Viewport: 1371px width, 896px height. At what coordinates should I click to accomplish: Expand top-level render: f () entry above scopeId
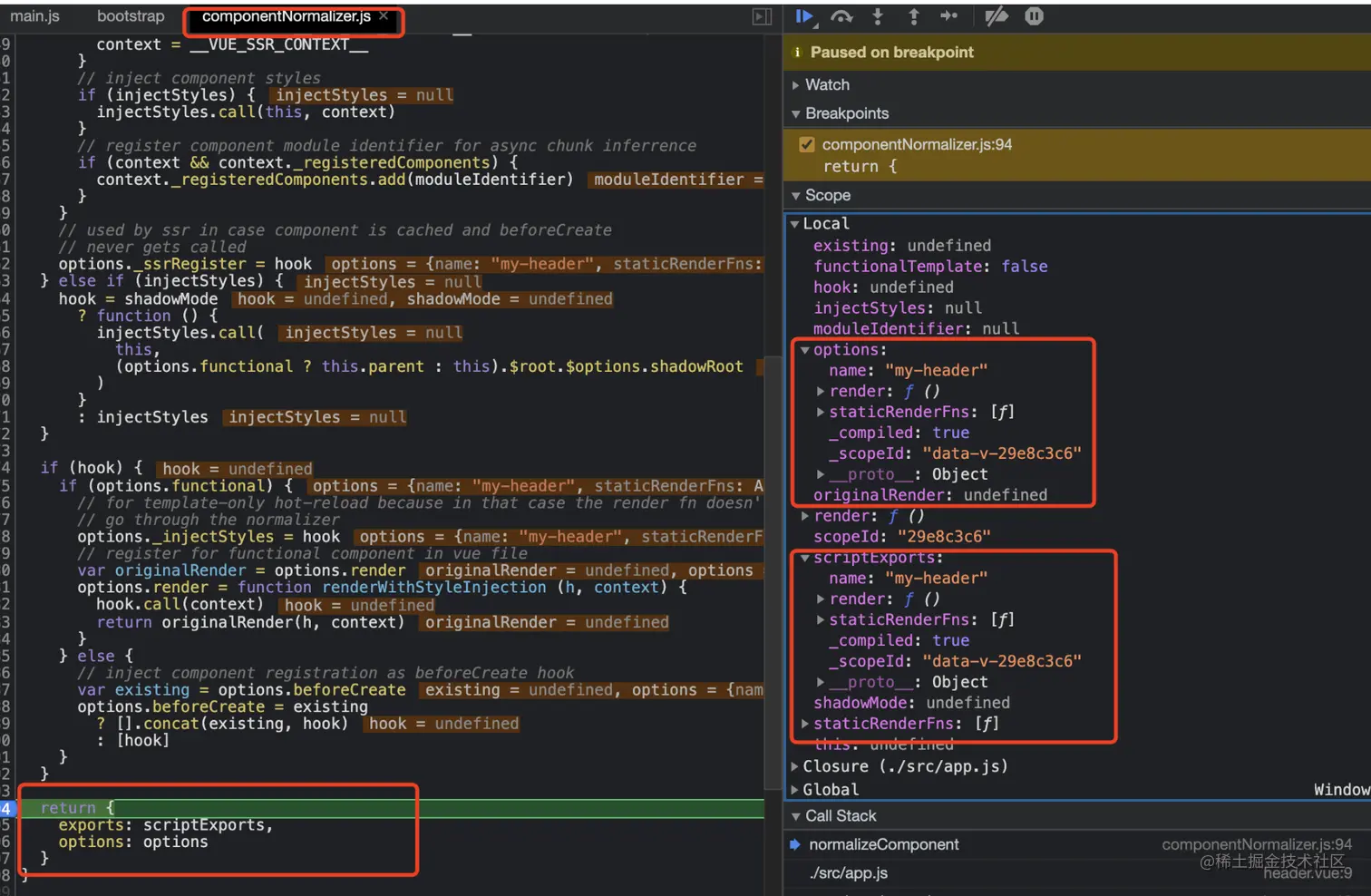click(805, 516)
